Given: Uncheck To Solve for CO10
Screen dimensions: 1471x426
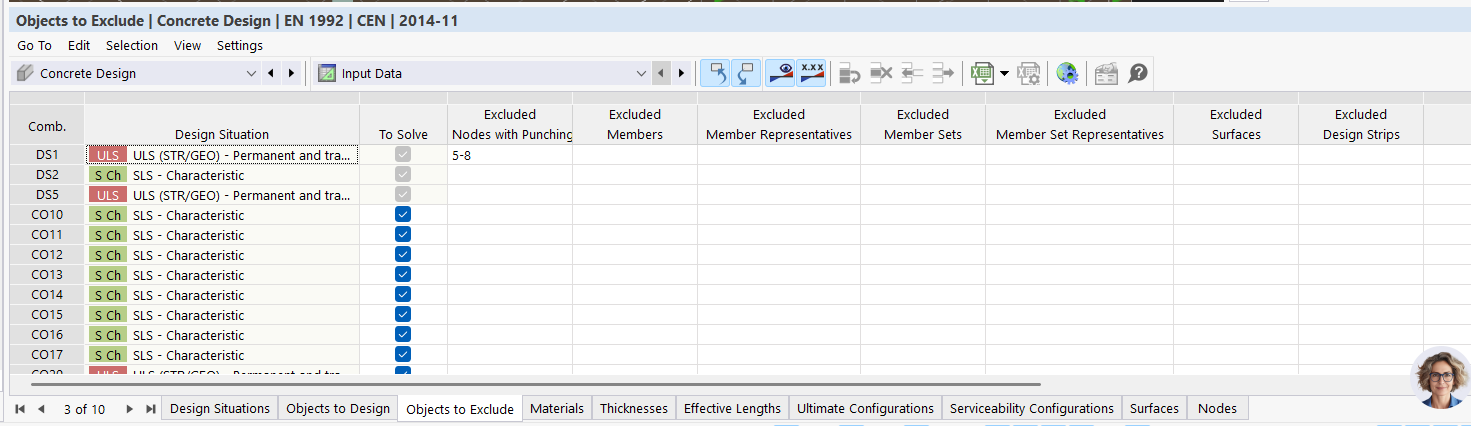Looking at the screenshot, I should tap(403, 215).
